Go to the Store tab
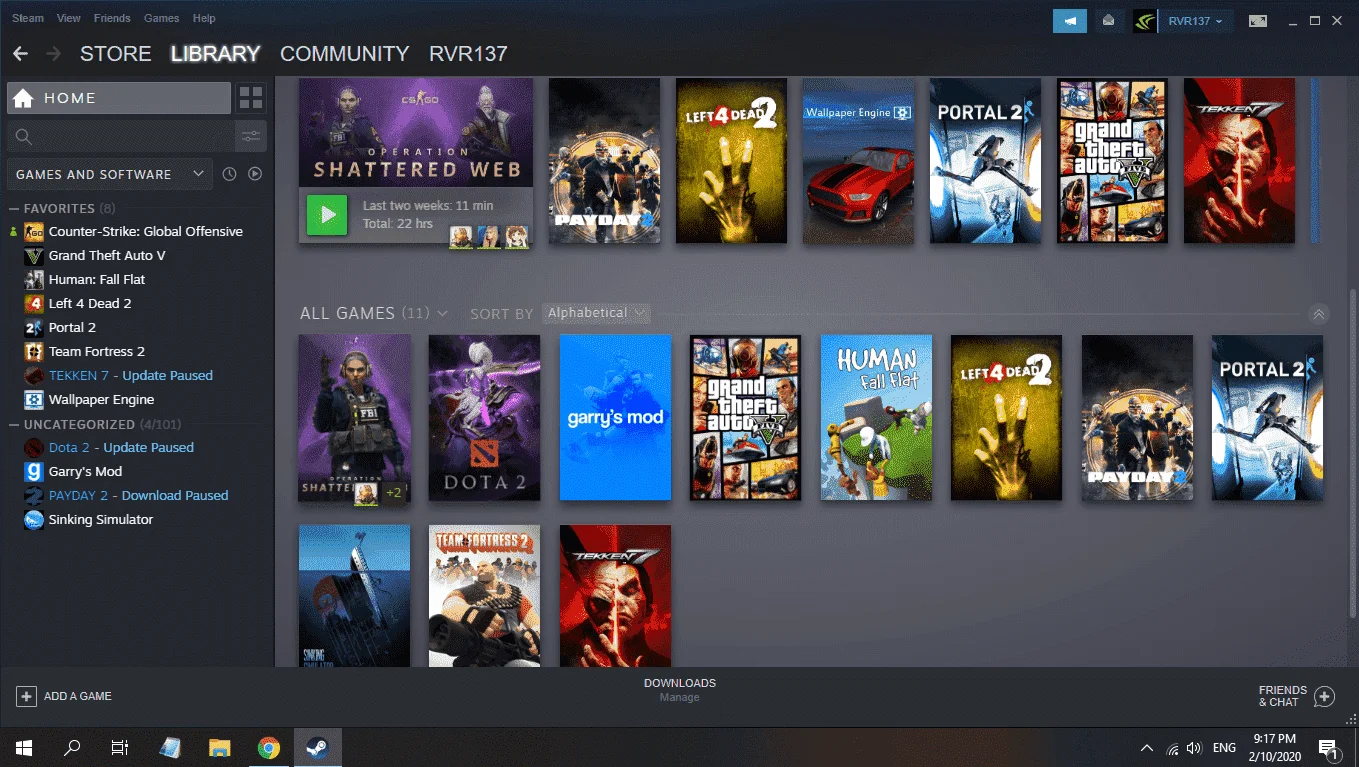Image resolution: width=1359 pixels, height=767 pixels. (x=116, y=54)
